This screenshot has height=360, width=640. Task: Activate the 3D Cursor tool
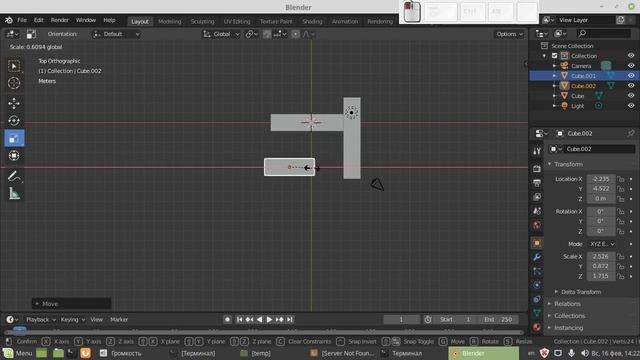[14, 83]
